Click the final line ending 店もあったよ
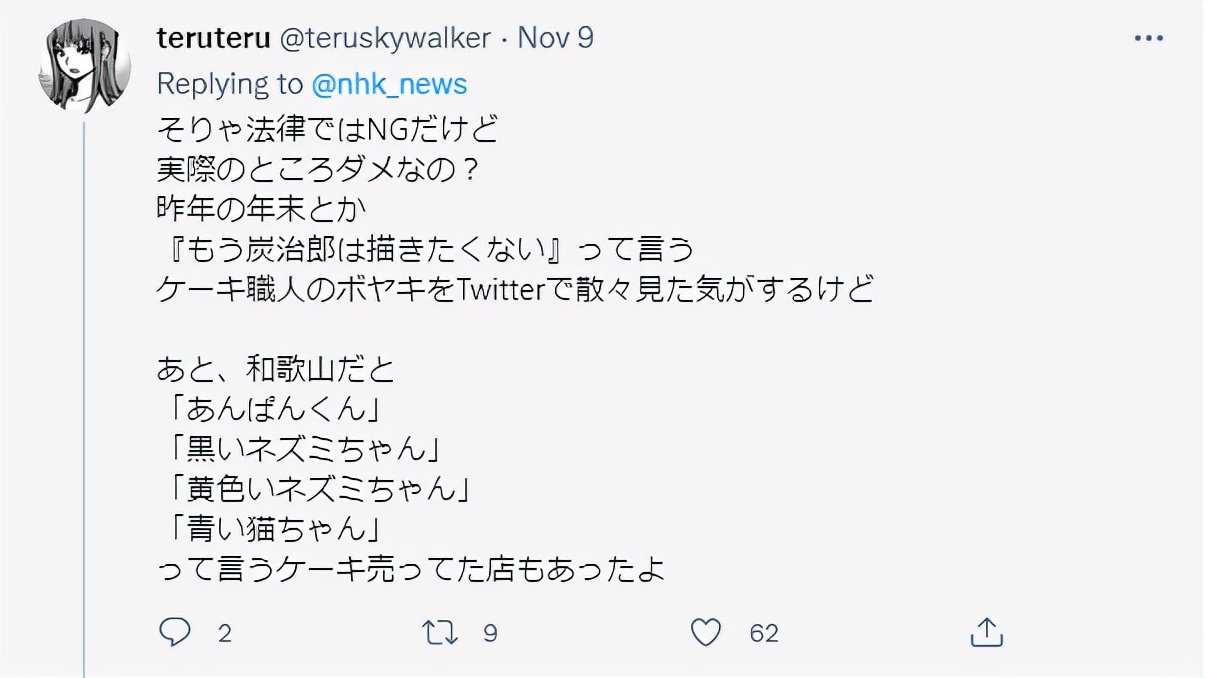 click(x=410, y=570)
